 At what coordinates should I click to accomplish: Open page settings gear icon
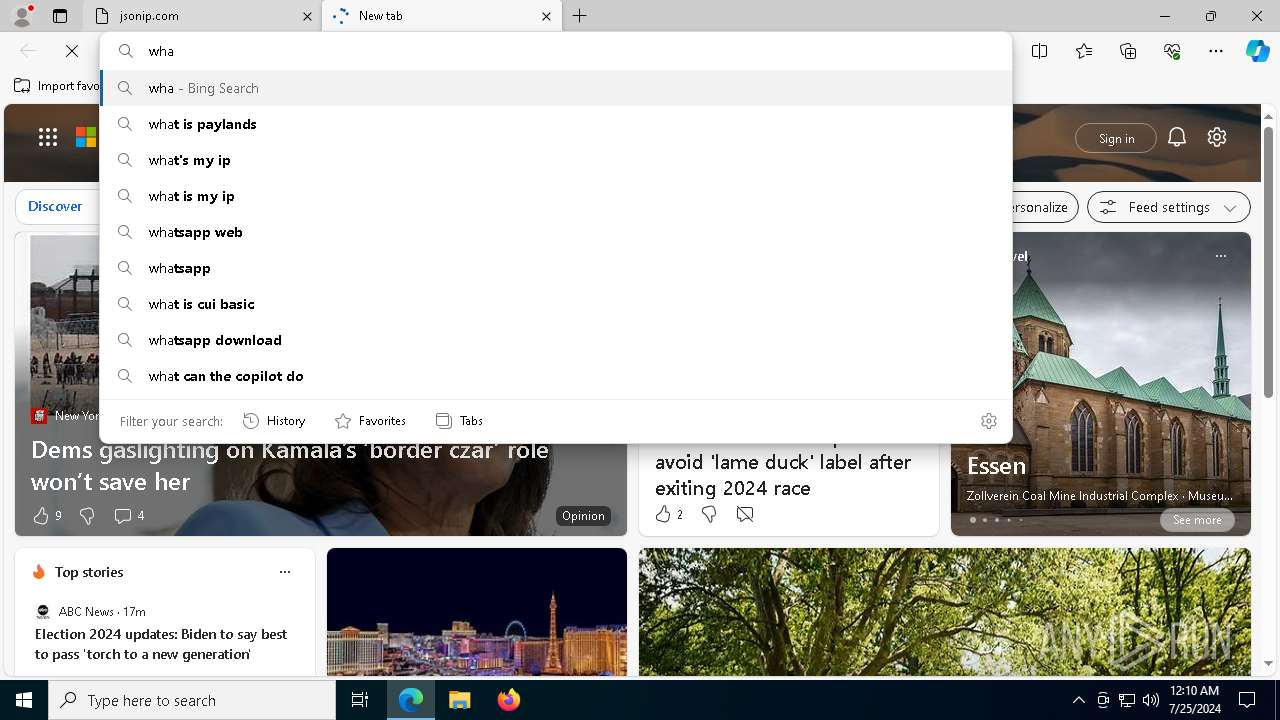point(1217,138)
